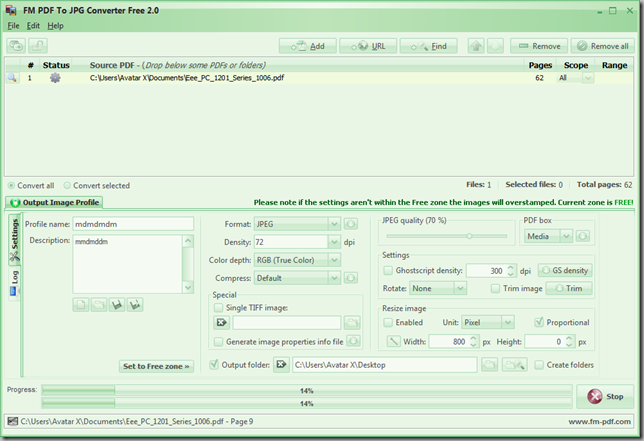This screenshot has height=441, width=644.
Task: Stop the conversion
Action: coord(605,396)
